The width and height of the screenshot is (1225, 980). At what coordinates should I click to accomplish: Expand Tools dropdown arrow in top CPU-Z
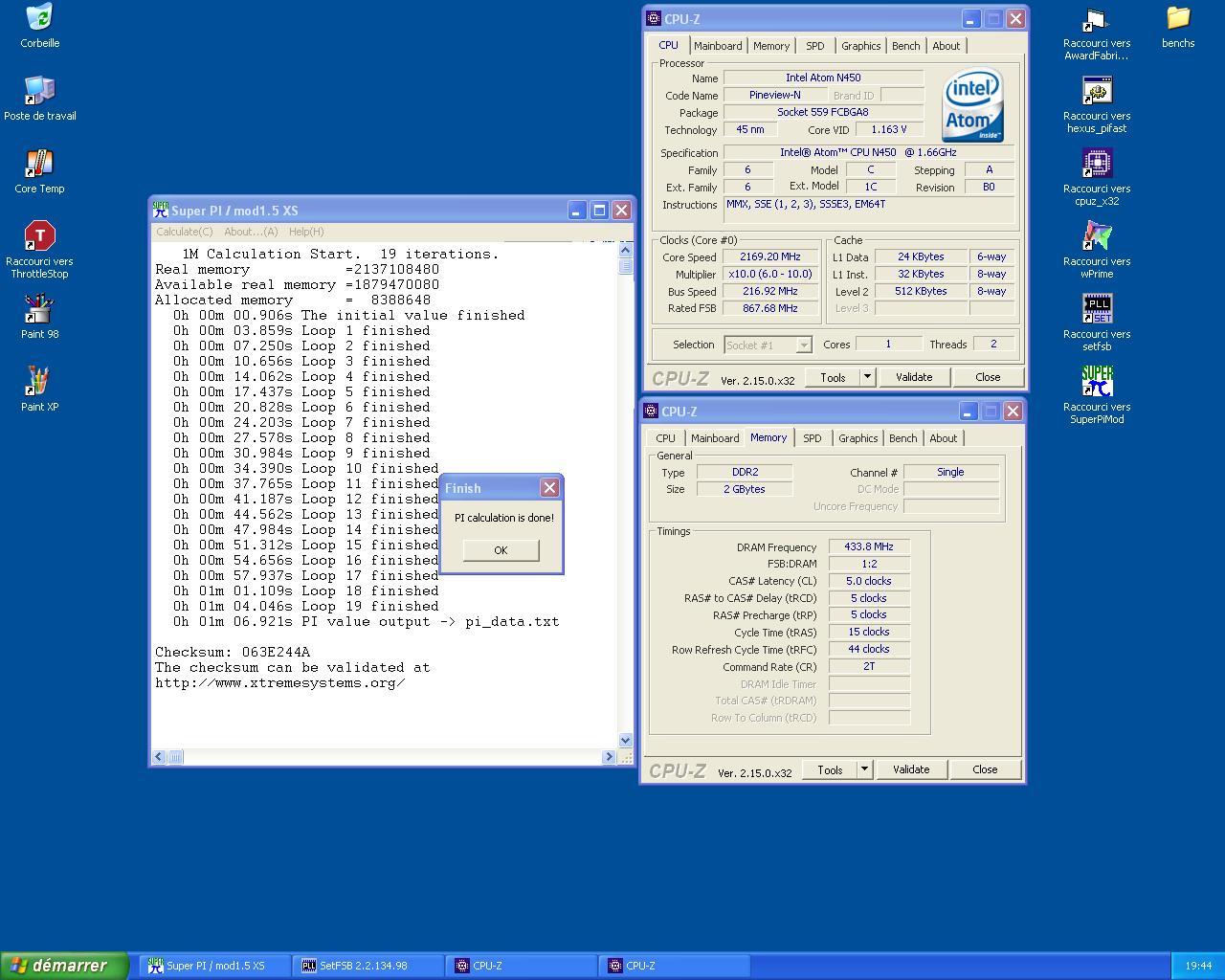pos(867,377)
